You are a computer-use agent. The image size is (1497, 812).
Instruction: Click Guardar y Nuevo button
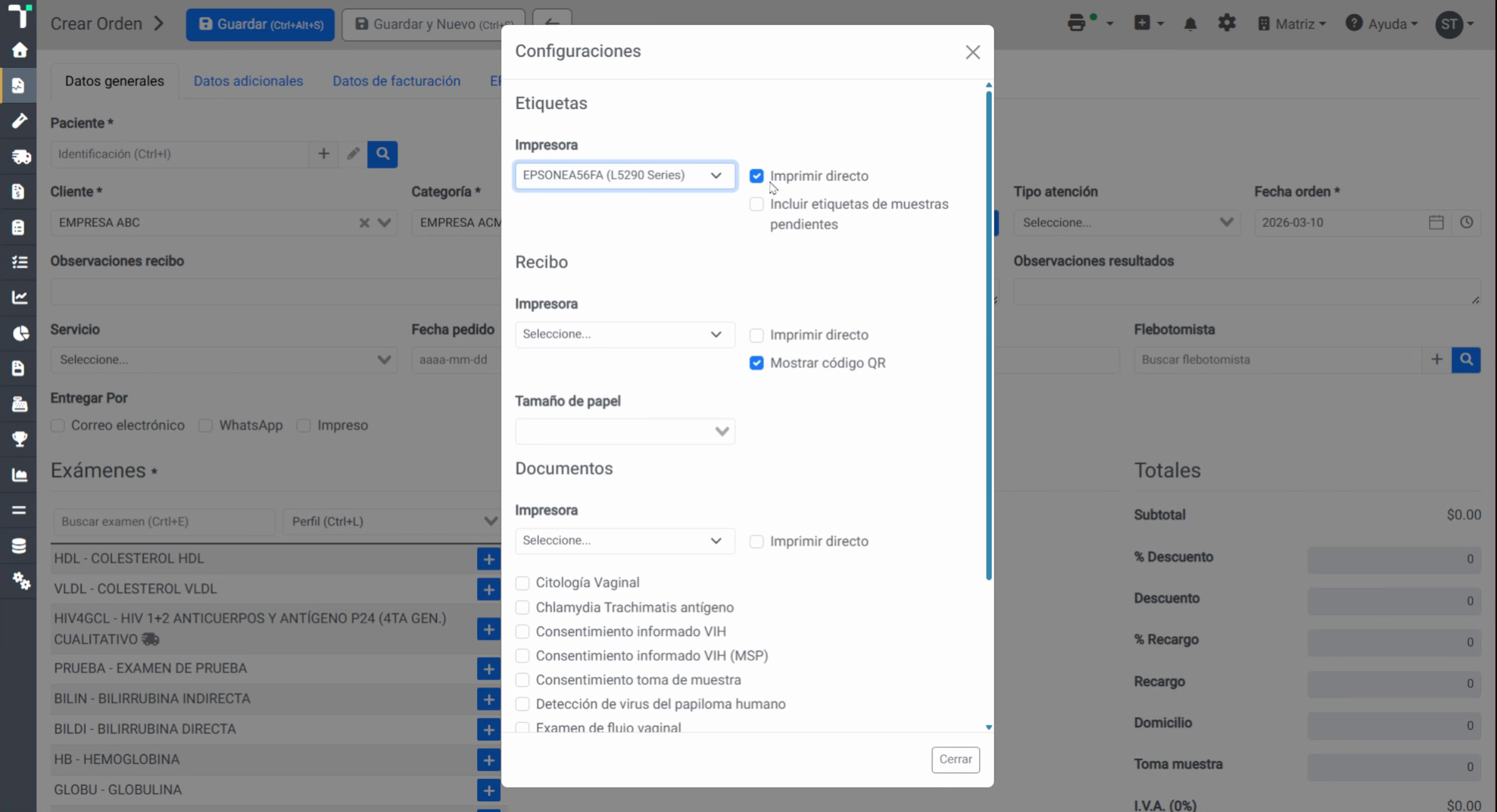click(434, 24)
